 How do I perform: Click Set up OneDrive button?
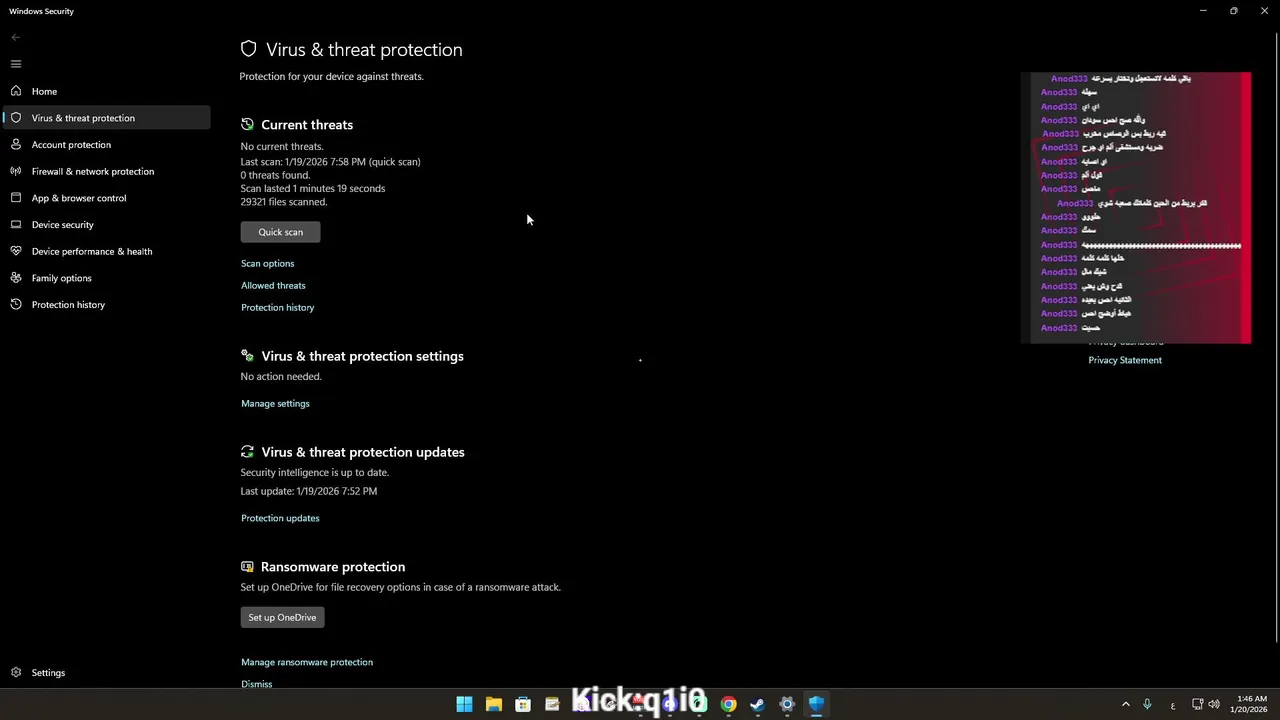click(283, 618)
